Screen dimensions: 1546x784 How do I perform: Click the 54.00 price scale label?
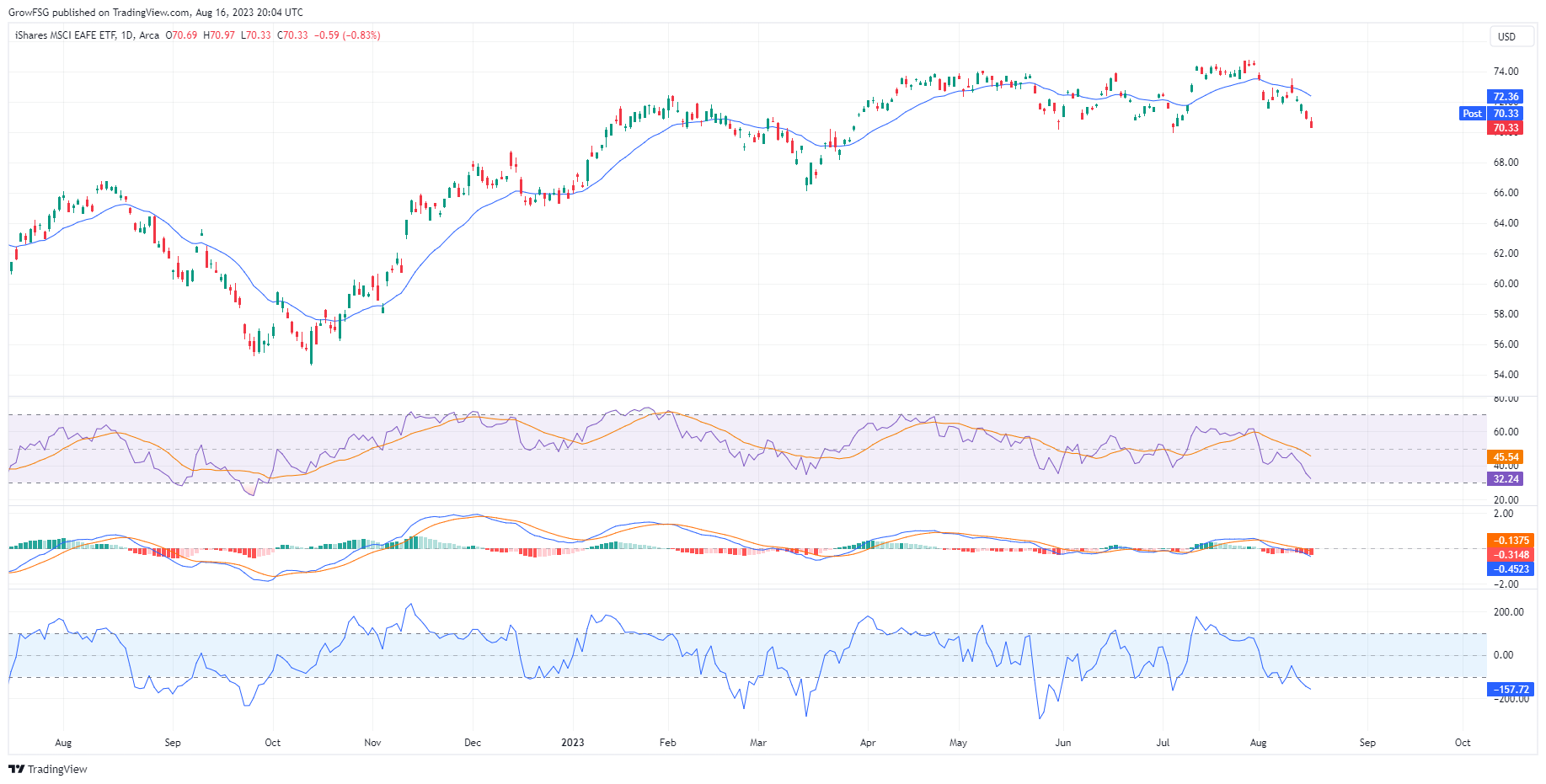(x=1506, y=375)
